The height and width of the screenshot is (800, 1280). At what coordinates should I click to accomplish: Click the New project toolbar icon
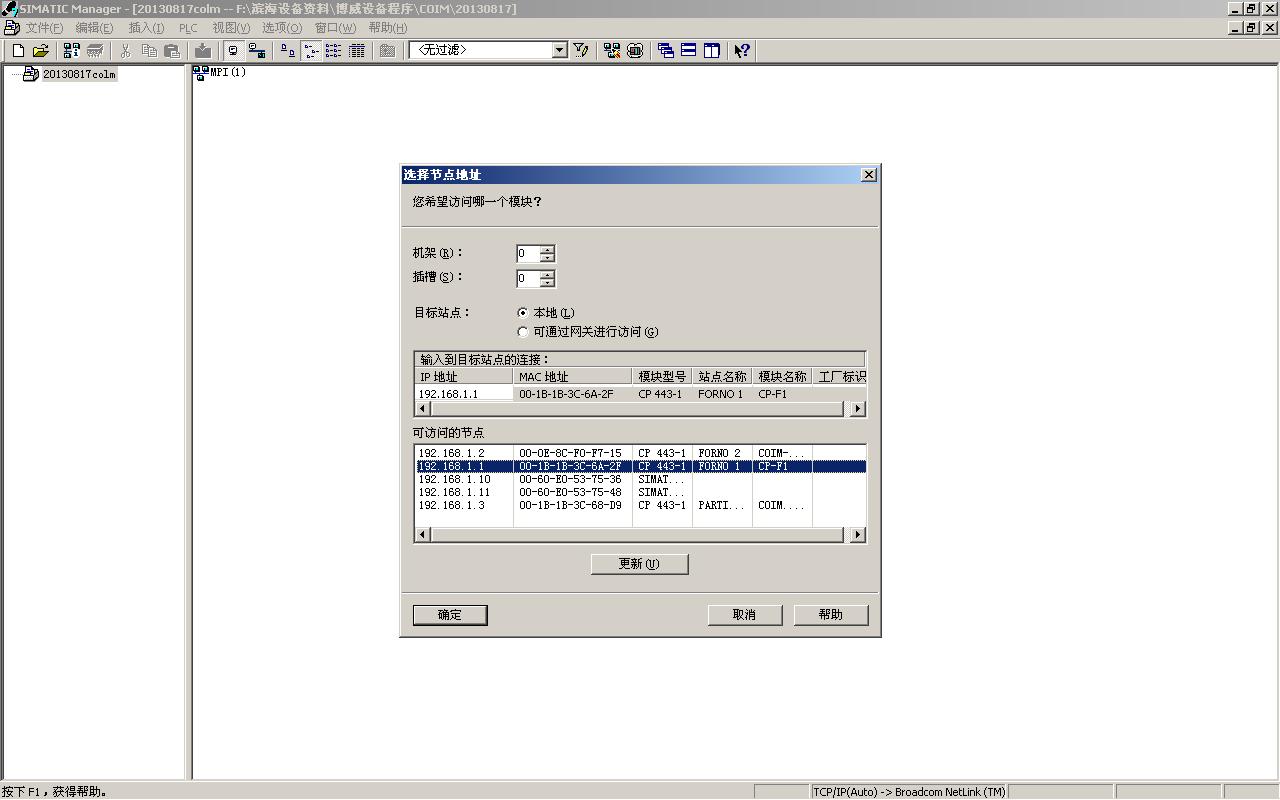[18, 50]
